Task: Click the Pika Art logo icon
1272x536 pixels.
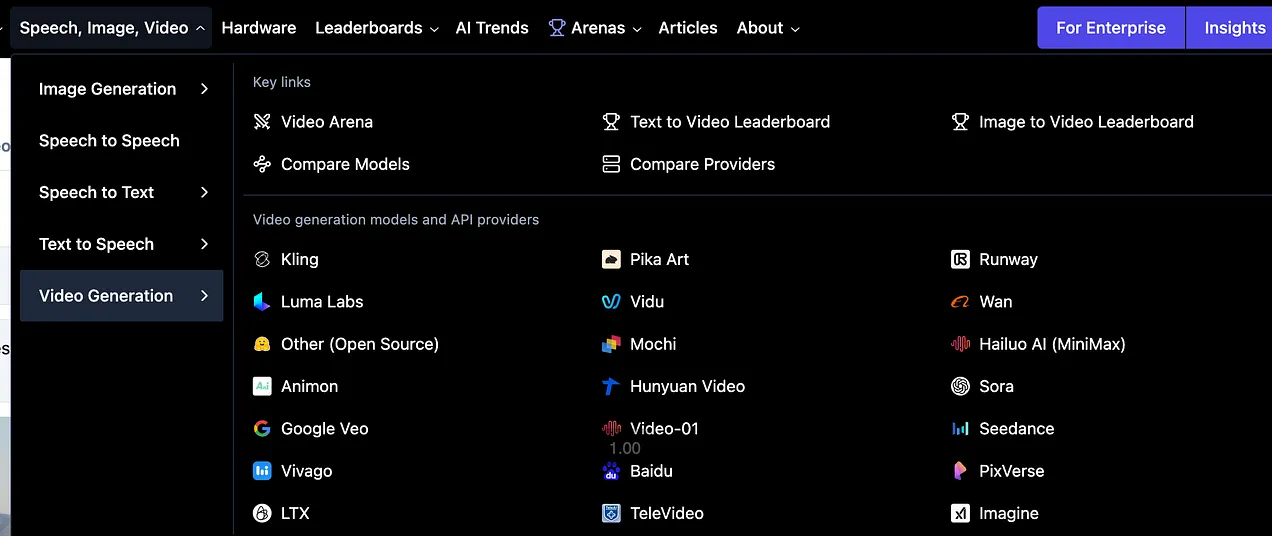Action: (611, 259)
